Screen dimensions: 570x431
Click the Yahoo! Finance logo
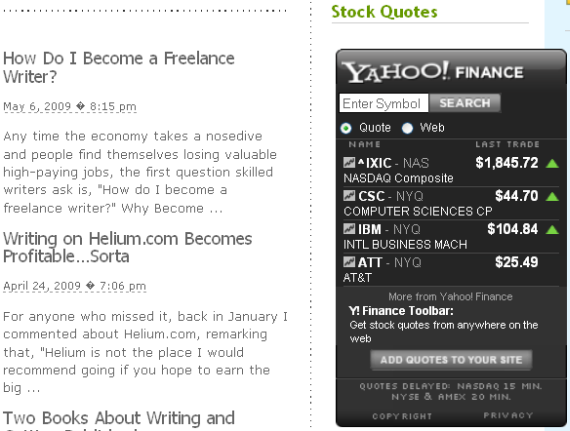pos(433,72)
